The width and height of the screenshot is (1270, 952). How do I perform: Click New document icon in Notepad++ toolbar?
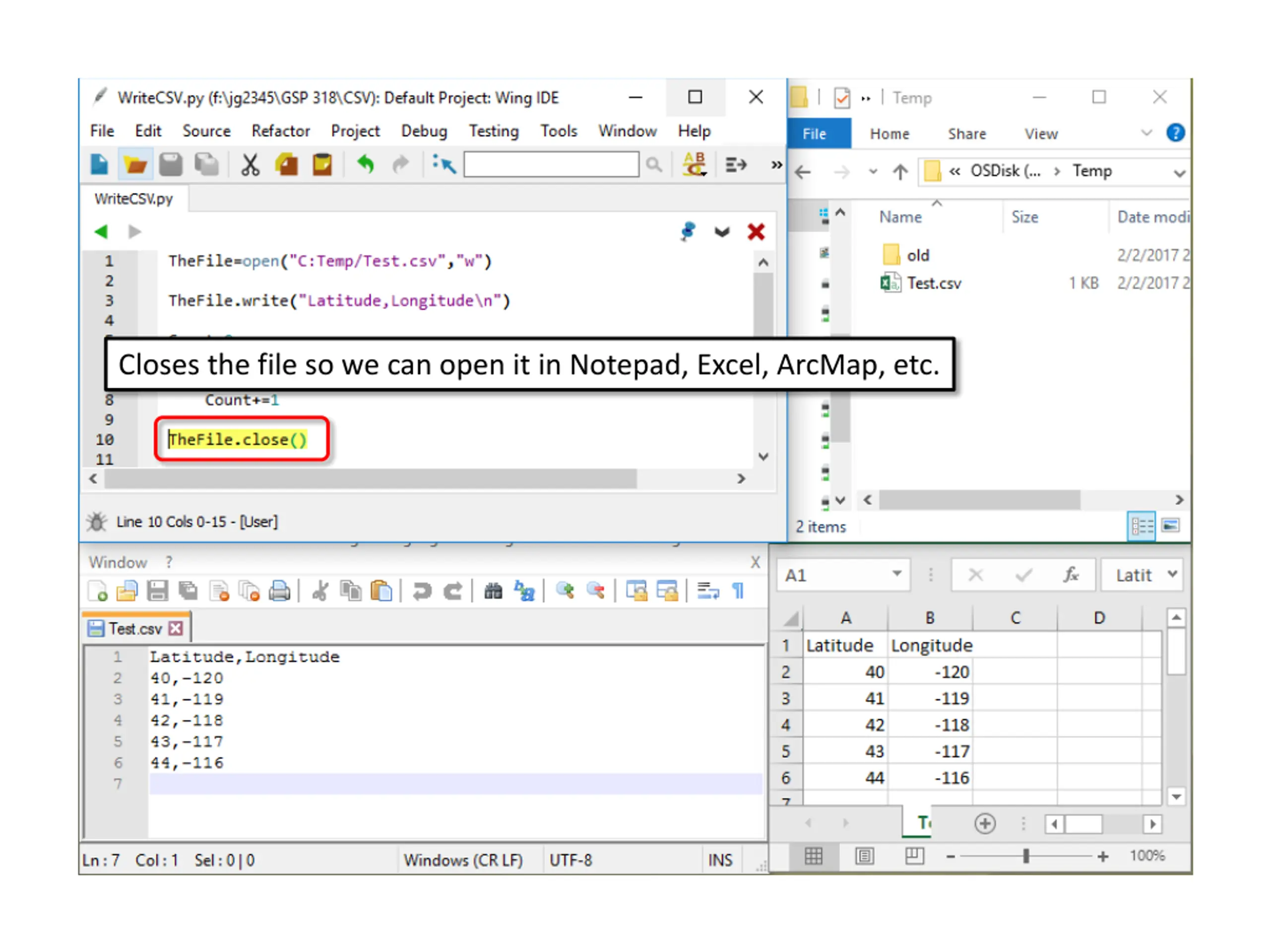98,591
